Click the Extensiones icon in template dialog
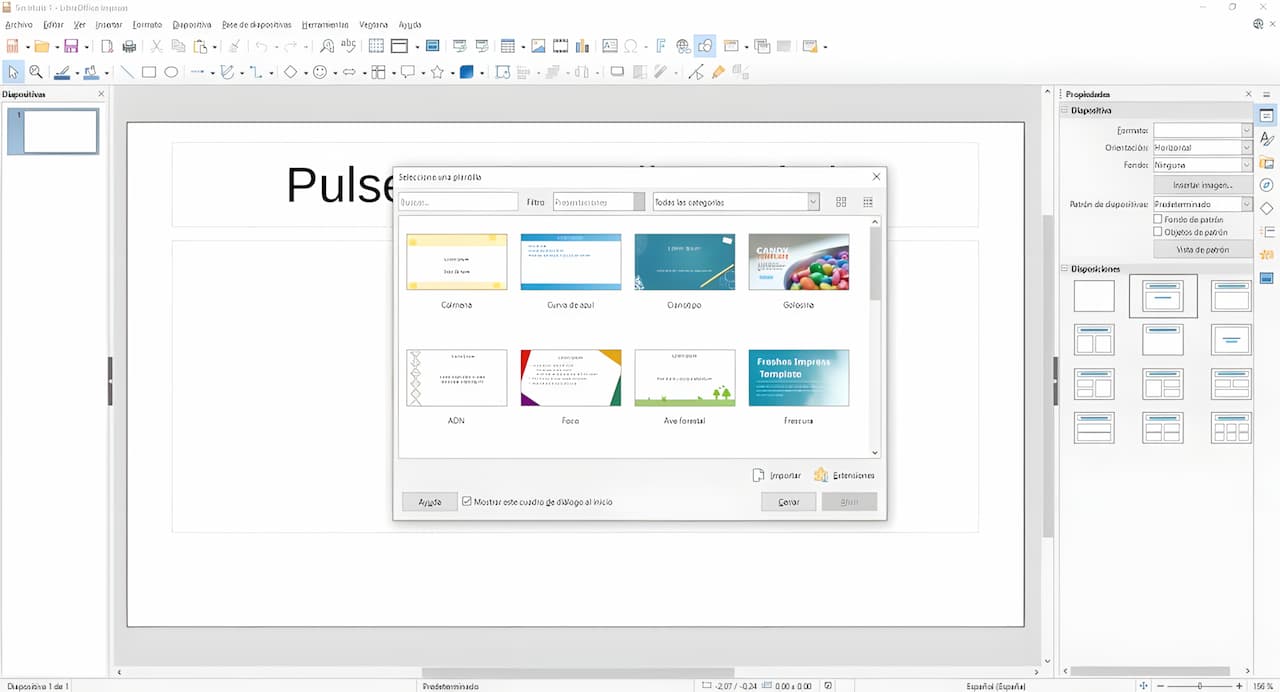1280x692 pixels. (x=821, y=475)
